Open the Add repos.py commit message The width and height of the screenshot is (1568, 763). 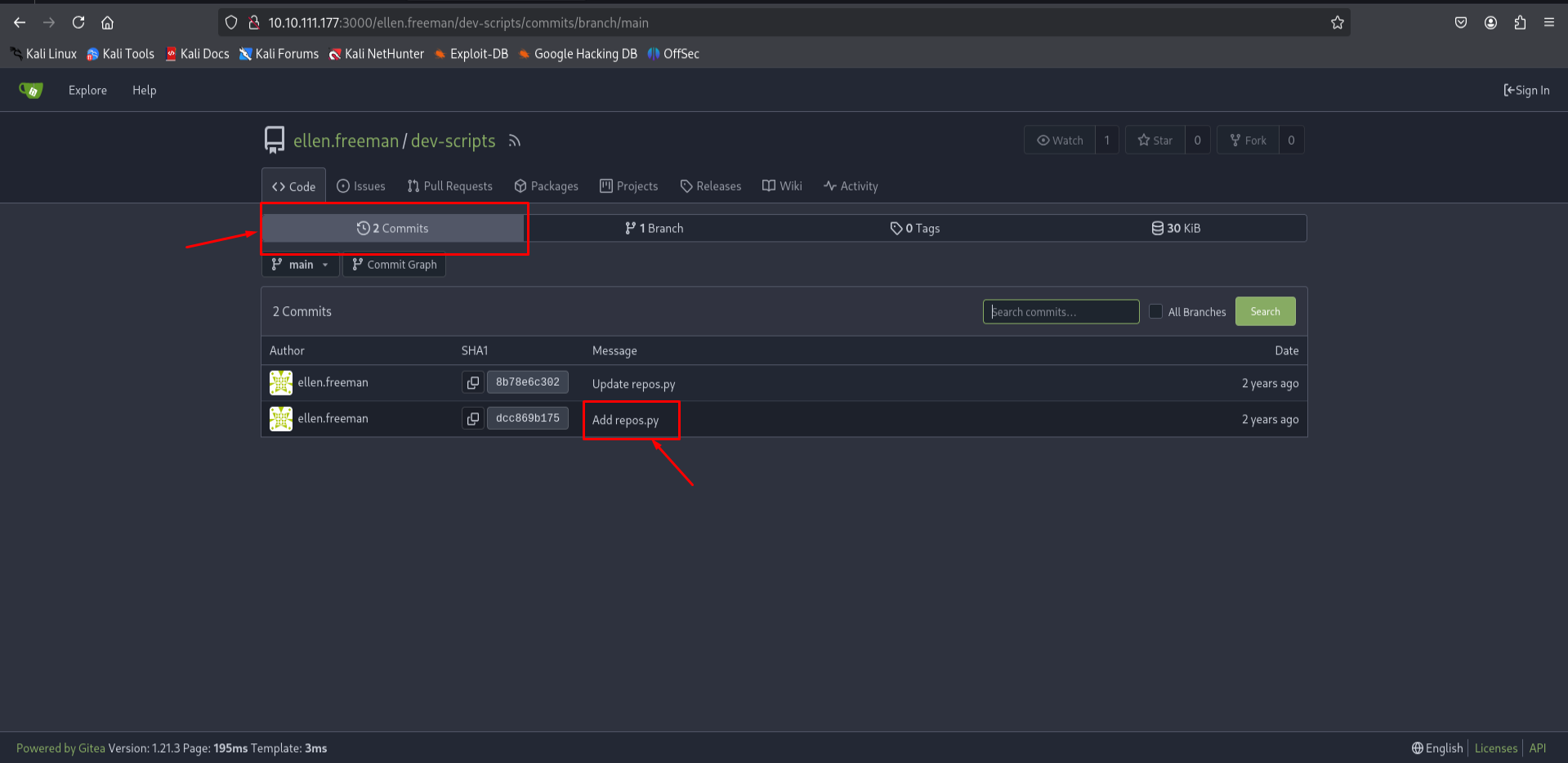625,420
